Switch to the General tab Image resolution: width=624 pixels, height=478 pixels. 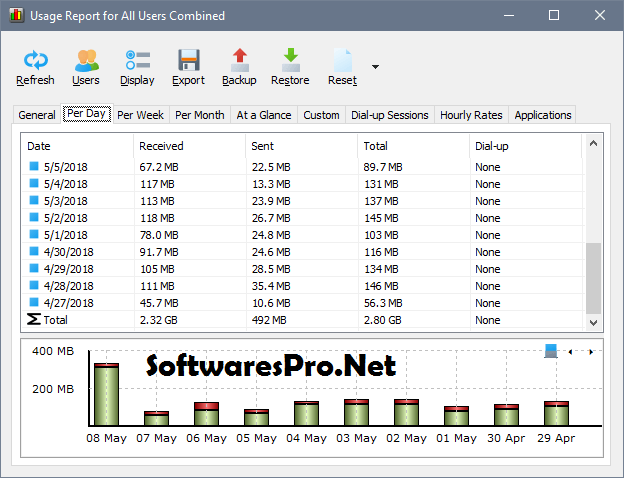coord(37,115)
